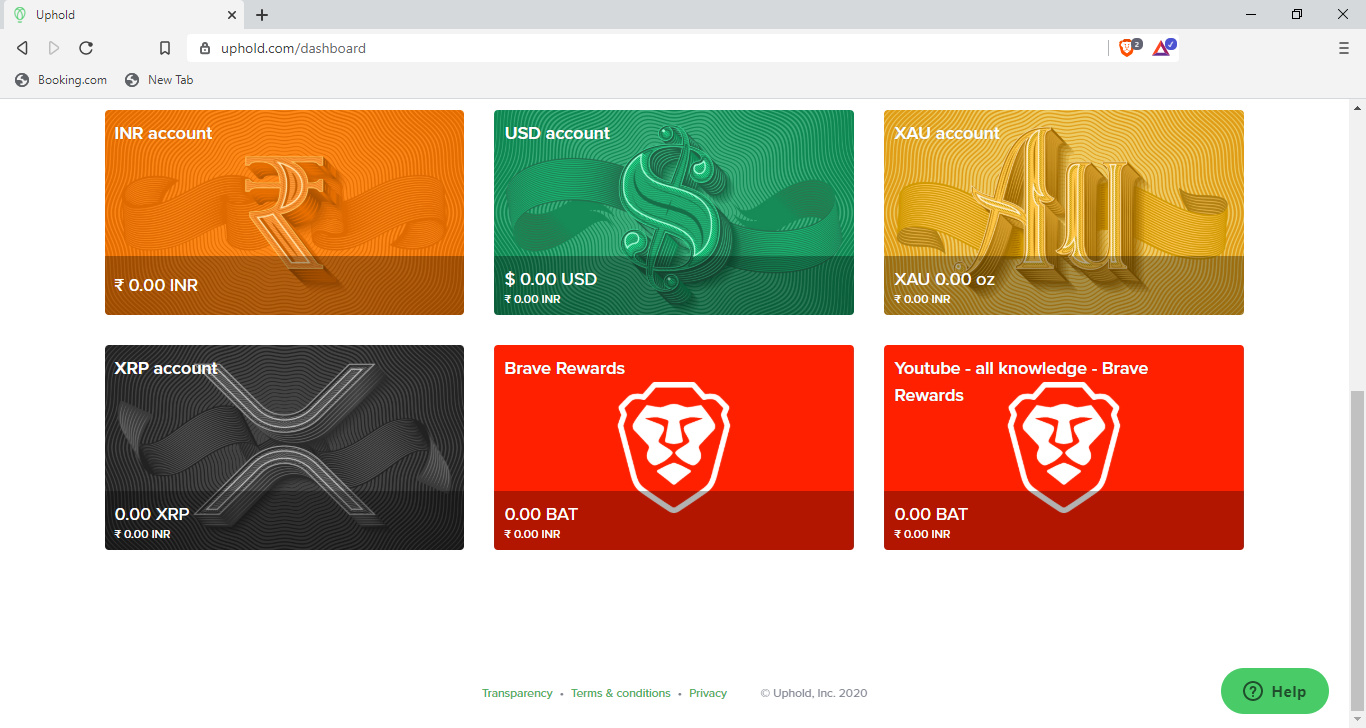The image size is (1366, 728).
Task: Click the vertical scrollbar thumb
Action: pos(1358,549)
